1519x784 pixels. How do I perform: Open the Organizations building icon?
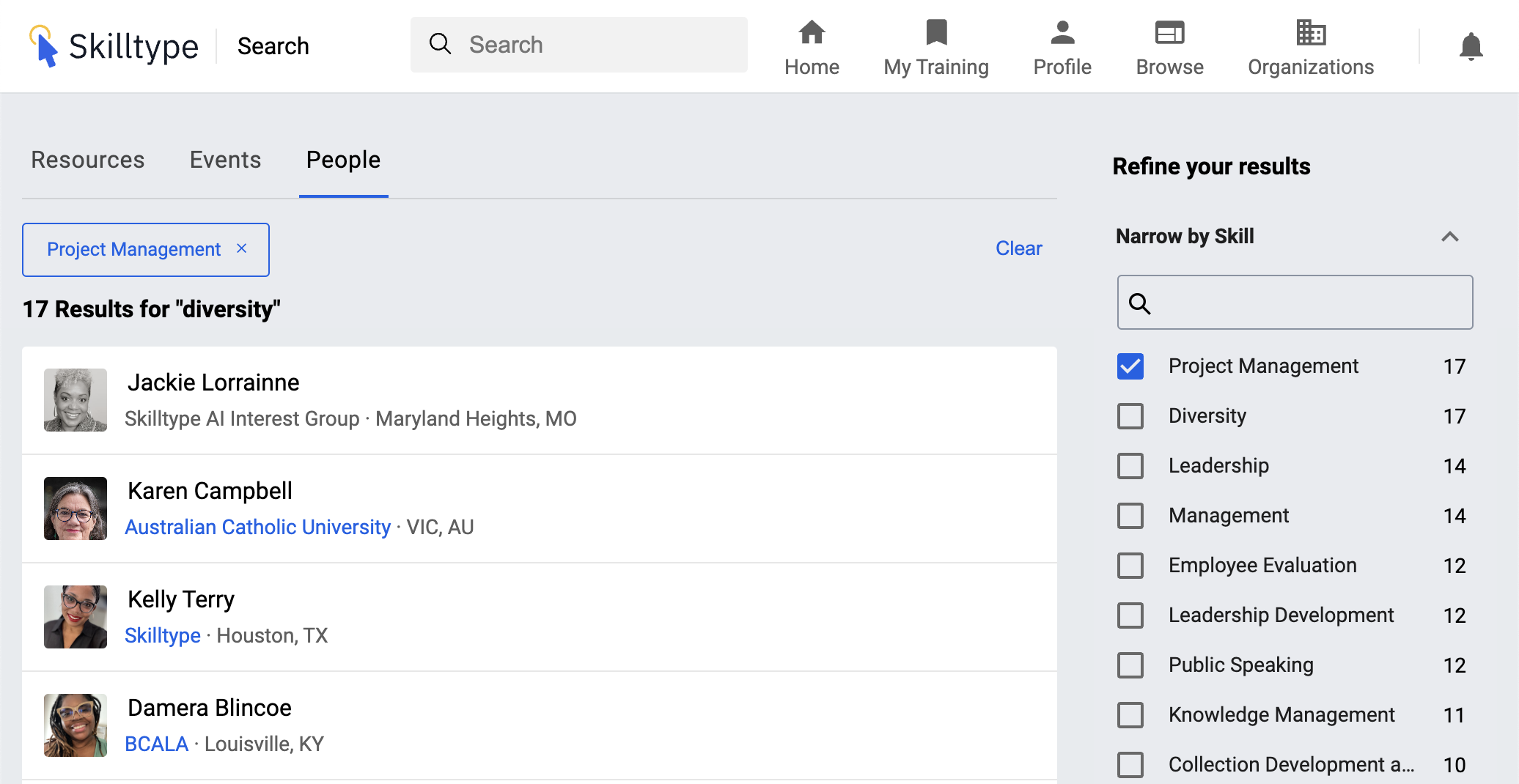[1311, 33]
